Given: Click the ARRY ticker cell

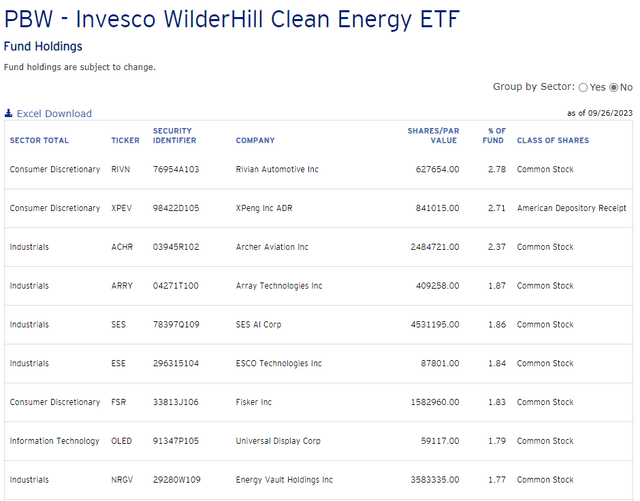Looking at the screenshot, I should [x=122, y=285].
